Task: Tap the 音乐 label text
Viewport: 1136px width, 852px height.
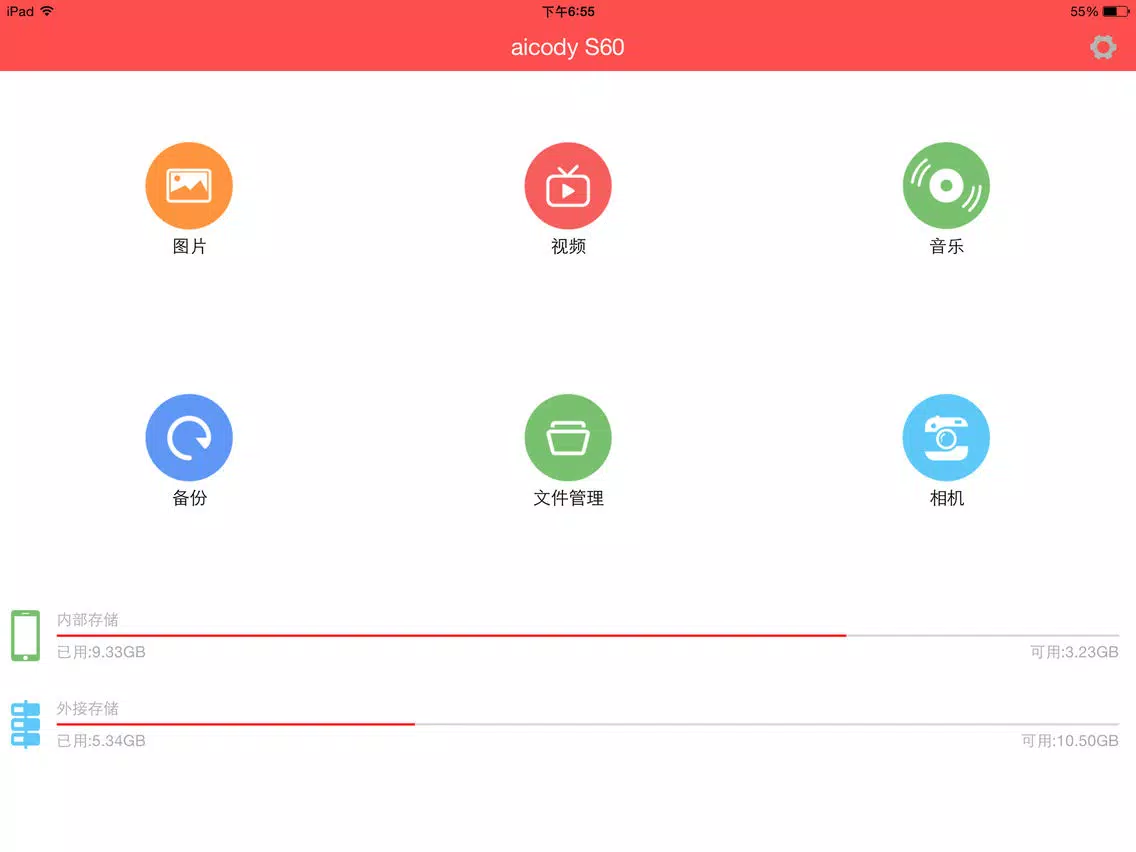Action: tap(946, 246)
